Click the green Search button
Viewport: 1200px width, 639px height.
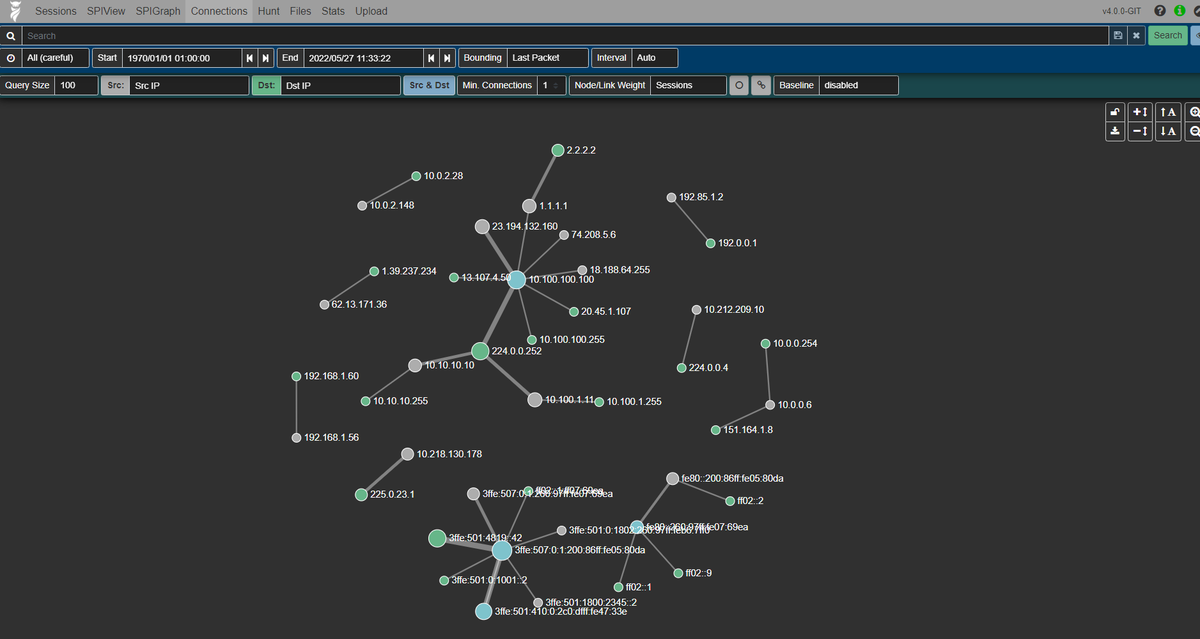point(1168,35)
